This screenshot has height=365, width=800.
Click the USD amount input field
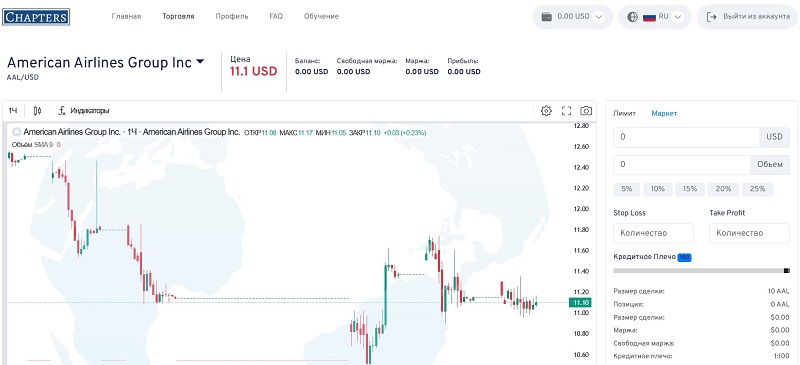click(x=686, y=137)
